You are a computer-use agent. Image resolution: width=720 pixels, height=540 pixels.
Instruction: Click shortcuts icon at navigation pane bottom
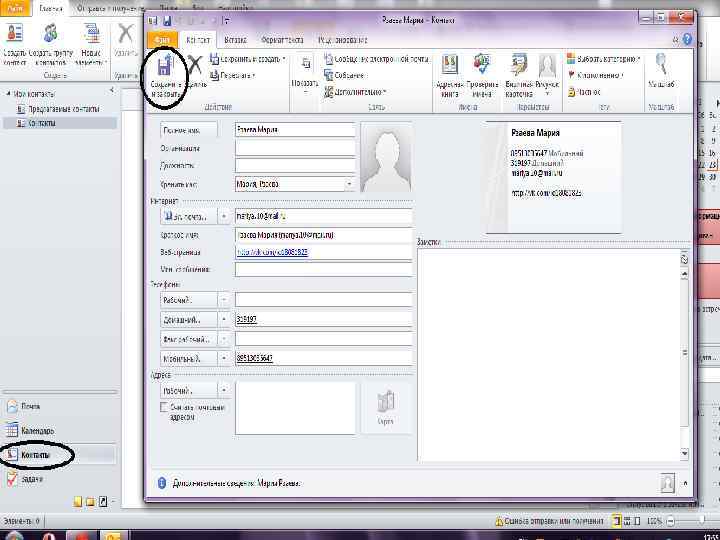pos(103,502)
